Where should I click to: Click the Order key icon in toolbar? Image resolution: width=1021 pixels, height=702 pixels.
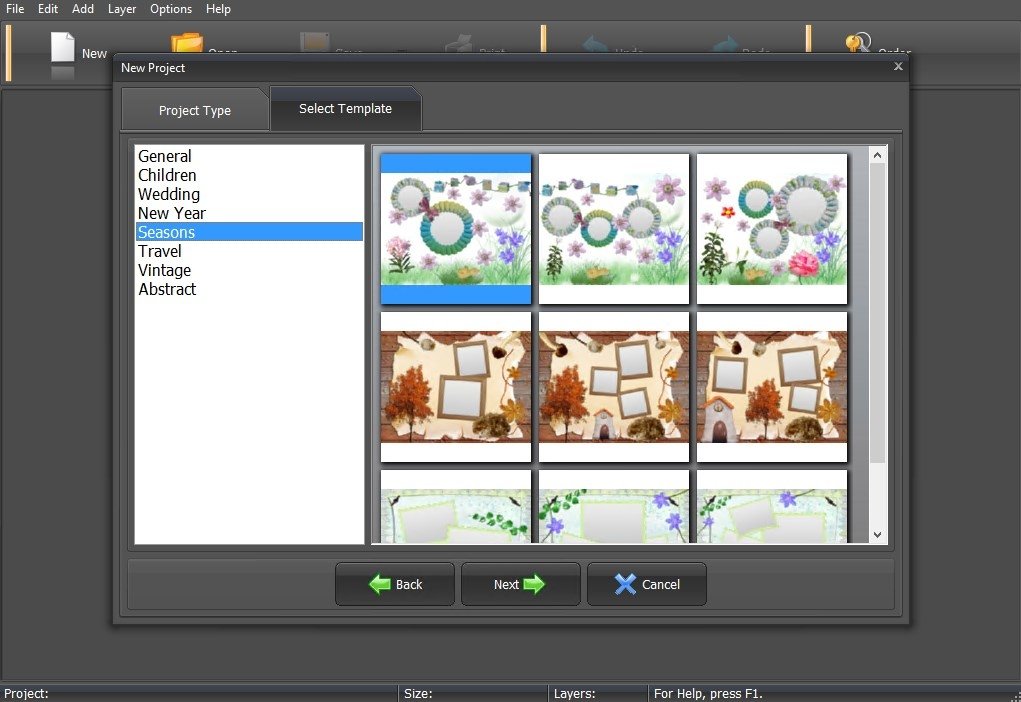(858, 42)
